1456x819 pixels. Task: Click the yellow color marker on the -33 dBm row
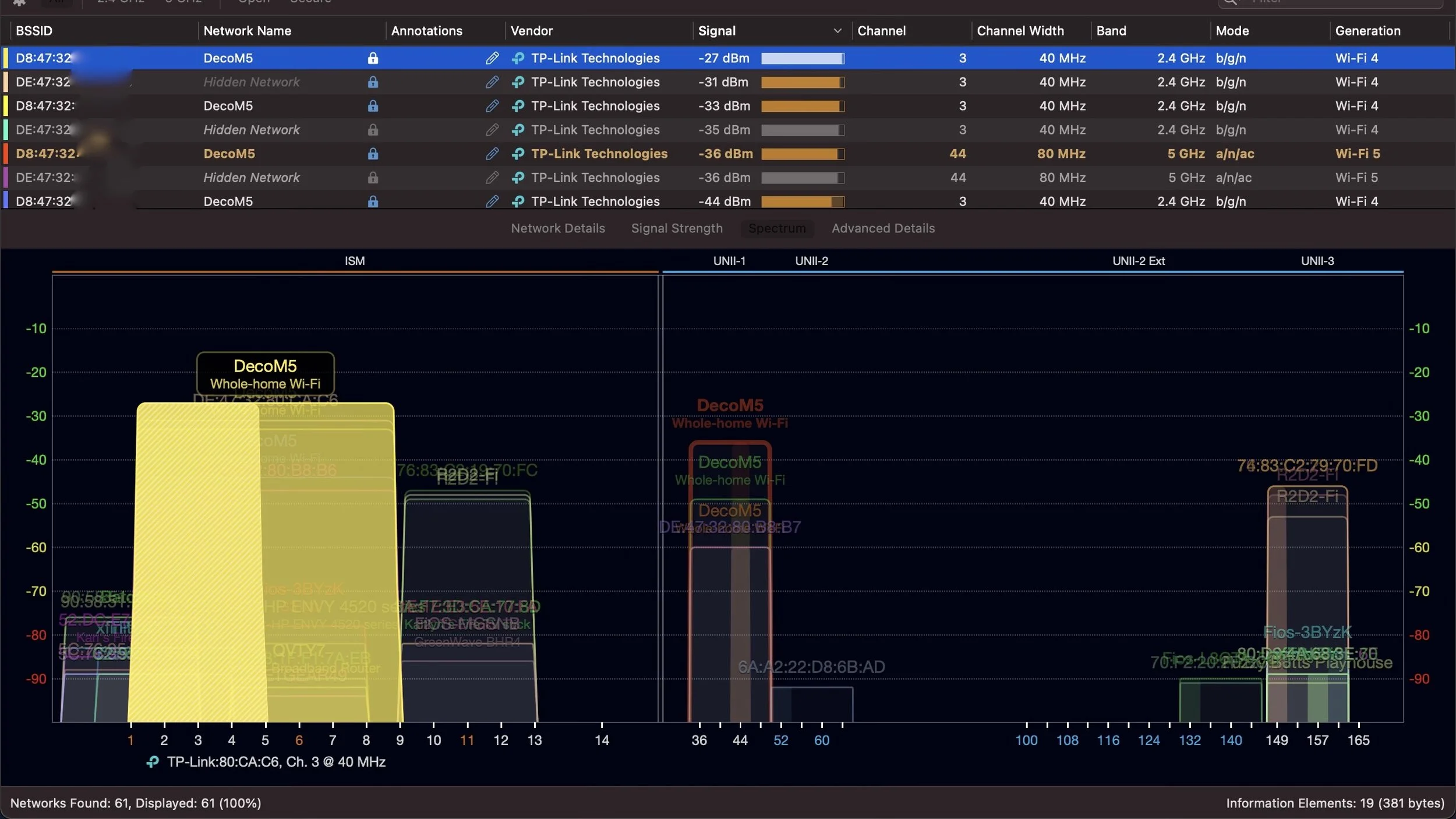click(x=6, y=106)
